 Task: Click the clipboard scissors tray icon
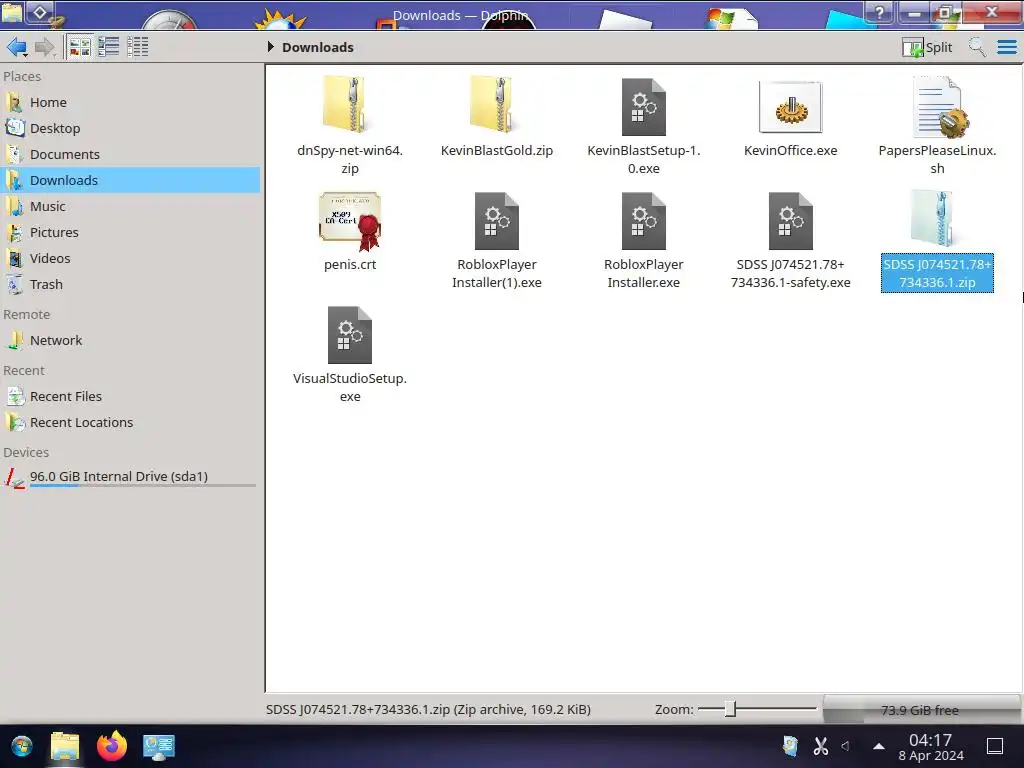point(821,746)
